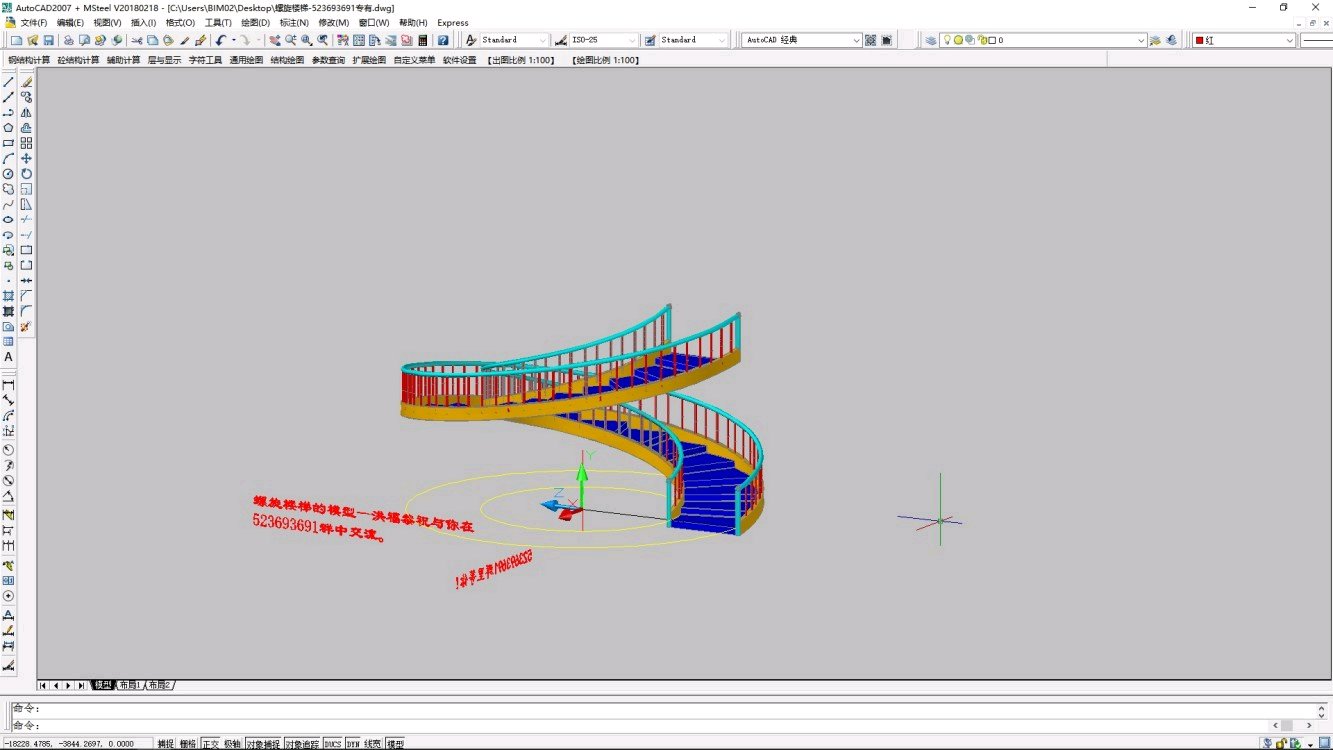Click the 钢结构计算 MSteel menu button
Image resolution: width=1333 pixels, height=750 pixels.
pyautogui.click(x=29, y=60)
